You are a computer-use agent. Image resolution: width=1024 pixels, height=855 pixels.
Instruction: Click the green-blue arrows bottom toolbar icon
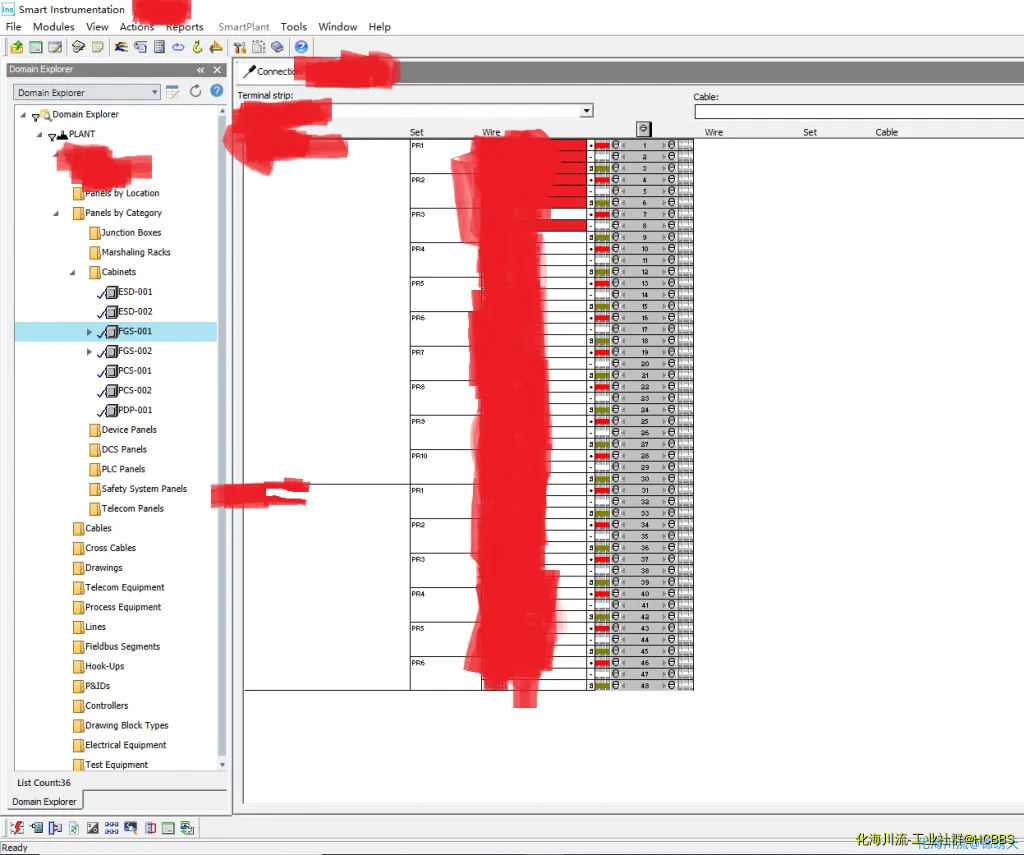pyautogui.click(x=187, y=828)
